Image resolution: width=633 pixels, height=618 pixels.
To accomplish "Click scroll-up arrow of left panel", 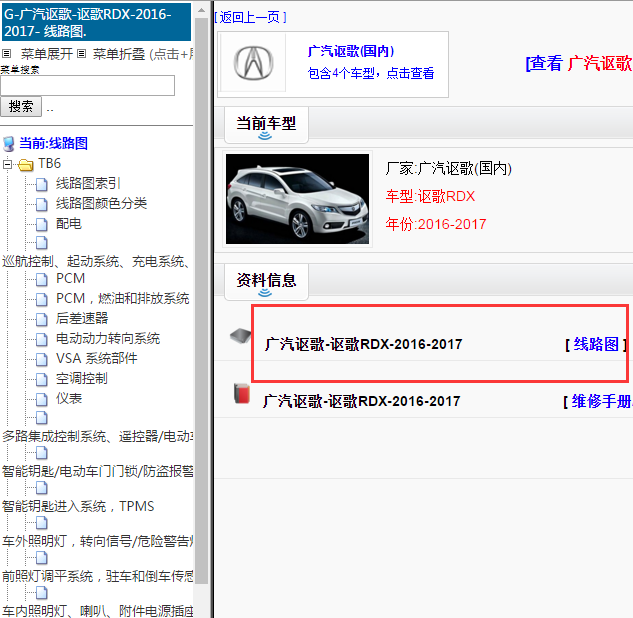I will [201, 10].
